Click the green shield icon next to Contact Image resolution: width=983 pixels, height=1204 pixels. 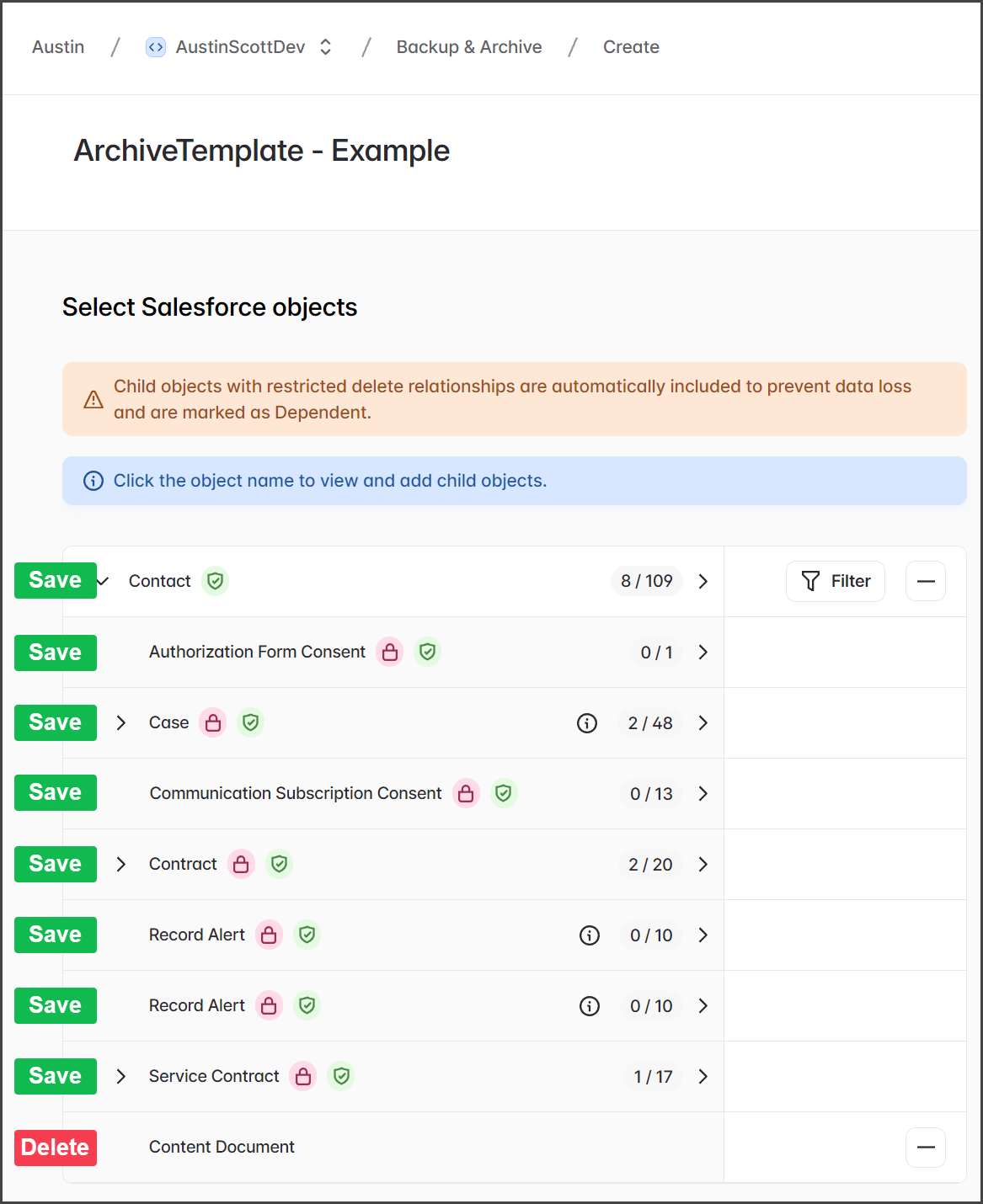click(x=216, y=581)
